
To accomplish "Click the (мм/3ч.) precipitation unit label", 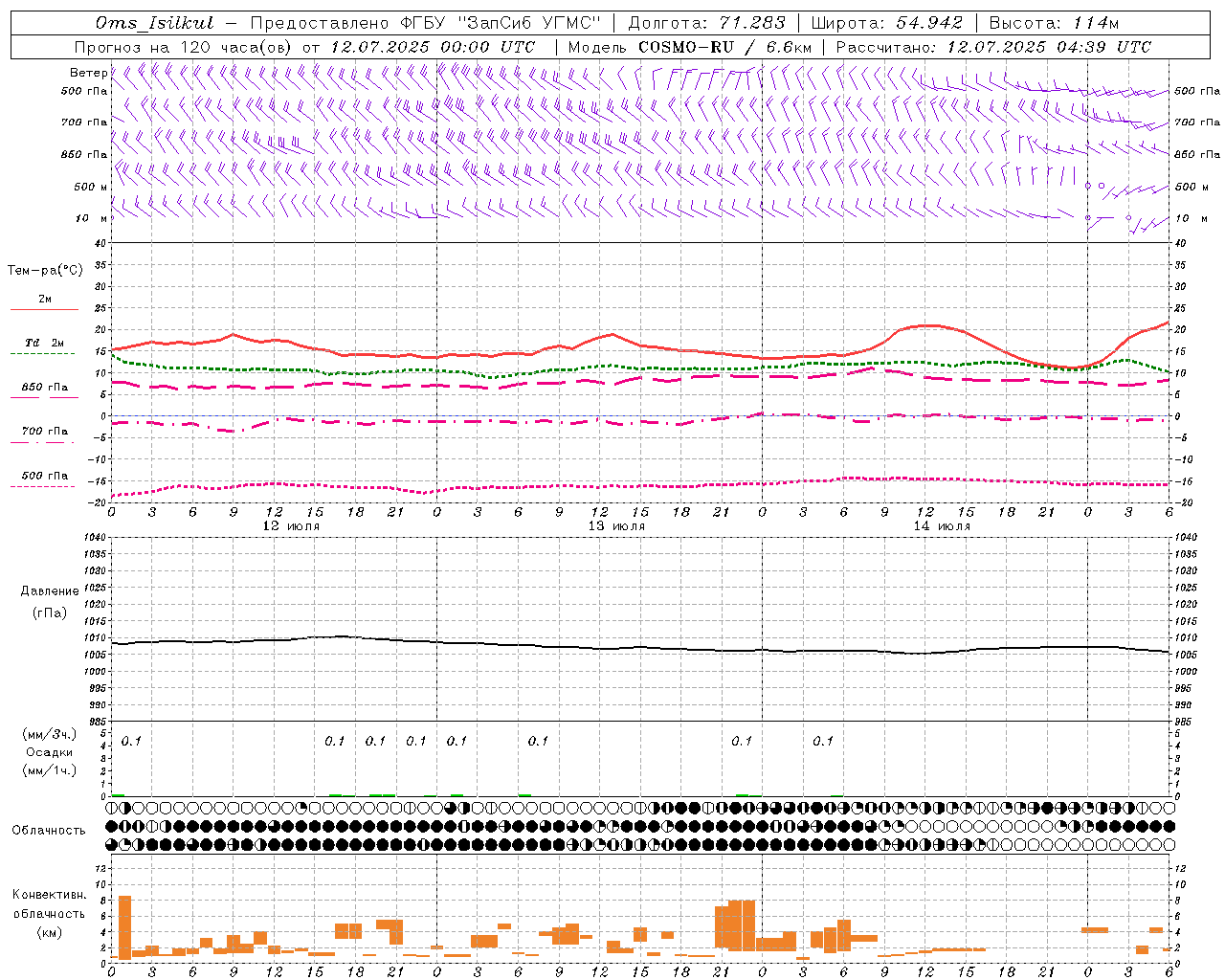I will [50, 735].
